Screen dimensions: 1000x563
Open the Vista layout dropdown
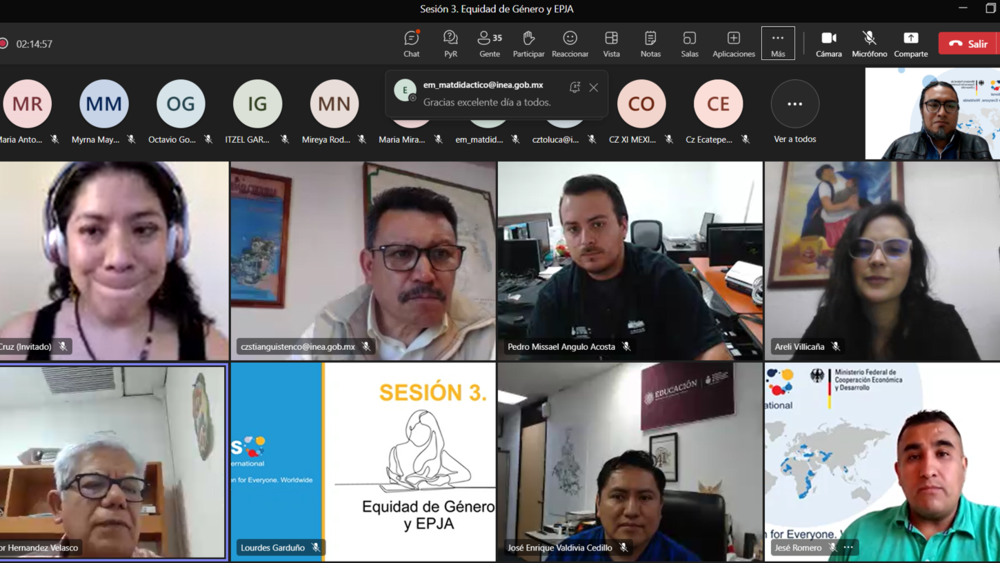point(611,43)
